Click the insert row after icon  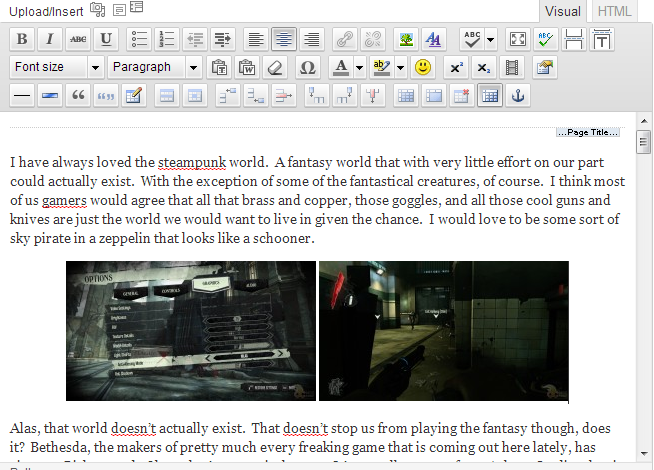pyautogui.click(x=256, y=96)
